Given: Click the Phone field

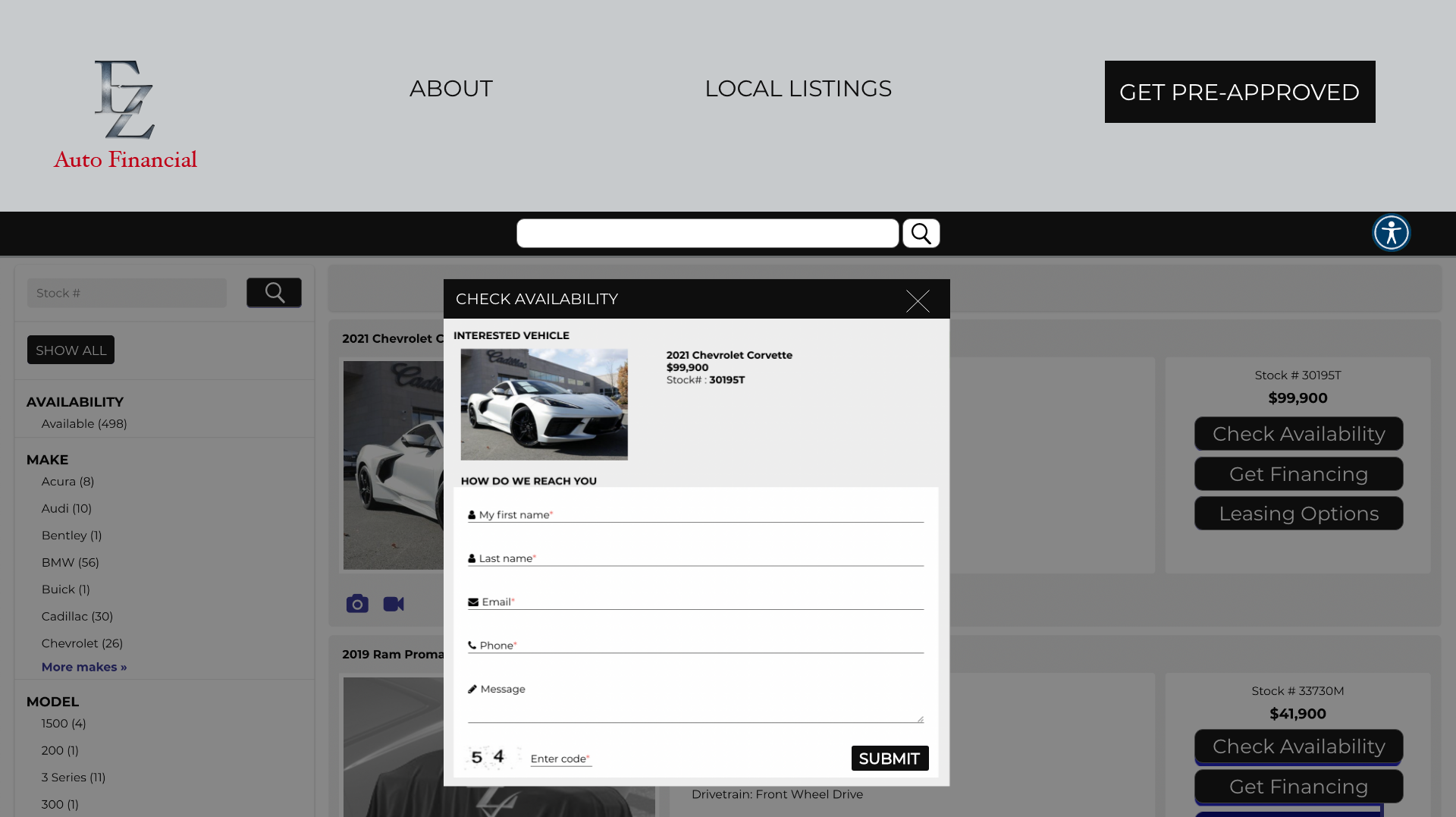Looking at the screenshot, I should pos(695,646).
